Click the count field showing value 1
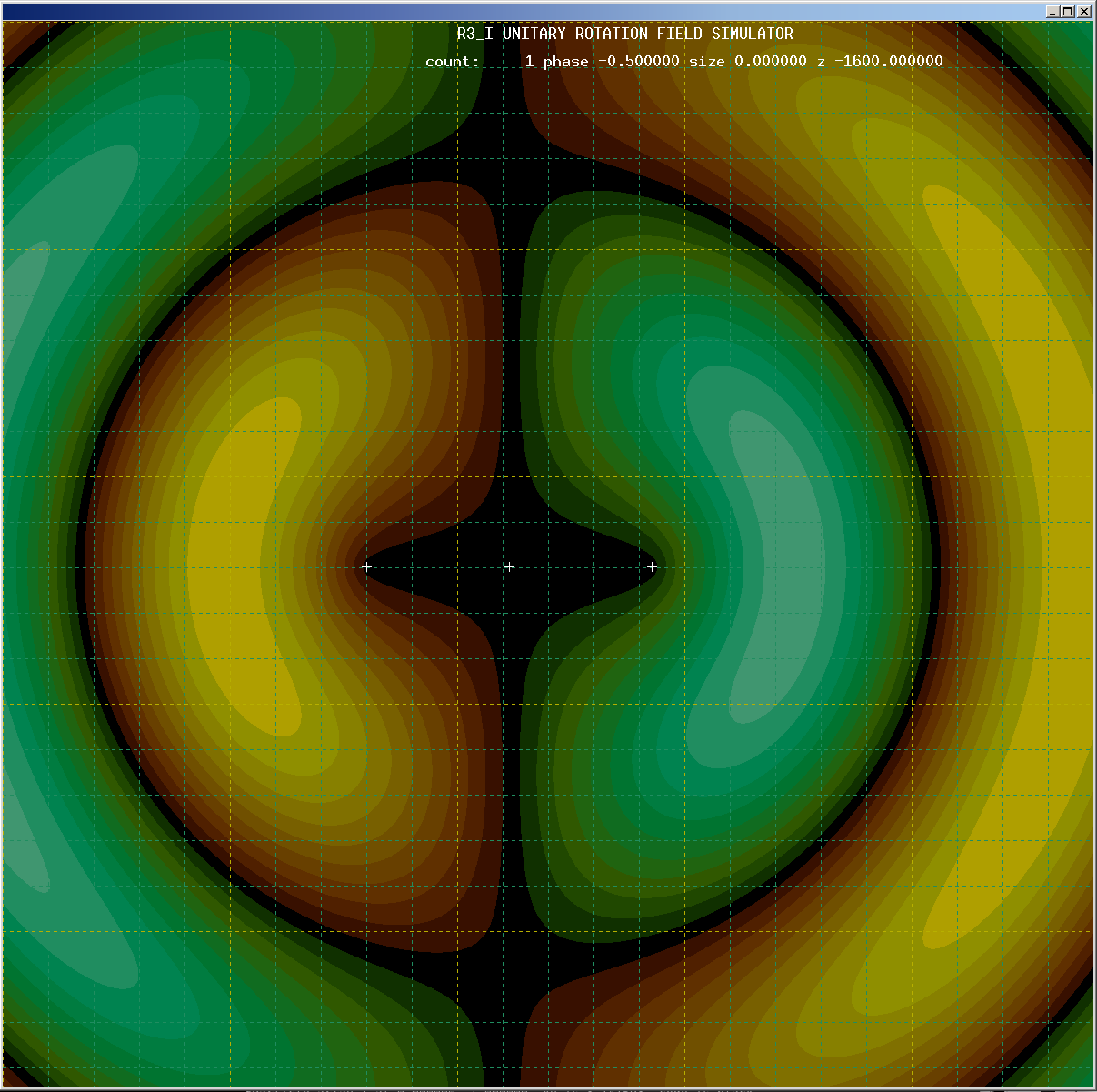1097x1092 pixels. [x=530, y=61]
